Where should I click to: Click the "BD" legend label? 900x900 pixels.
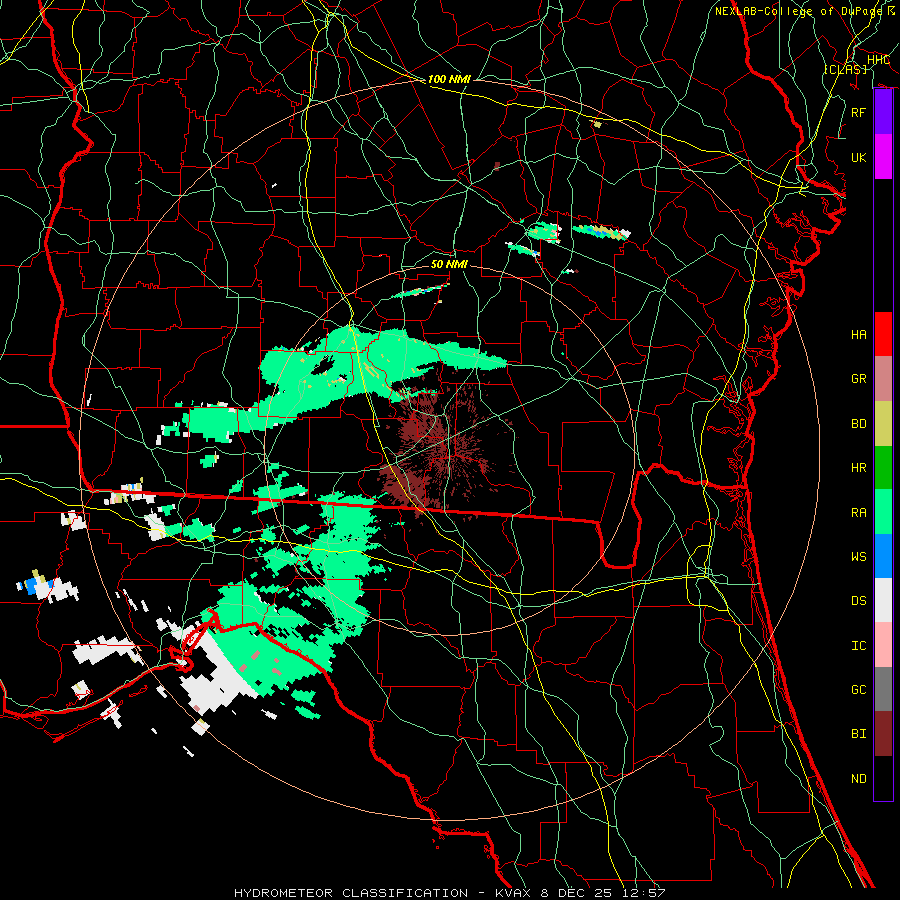(x=858, y=424)
